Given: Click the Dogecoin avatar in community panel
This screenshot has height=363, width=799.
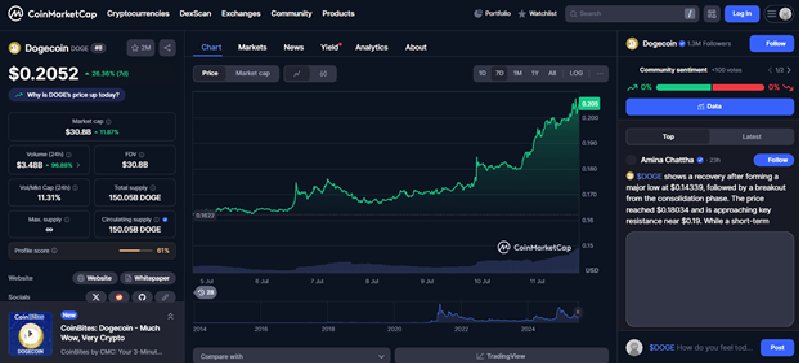Looking at the screenshot, I should (x=632, y=44).
